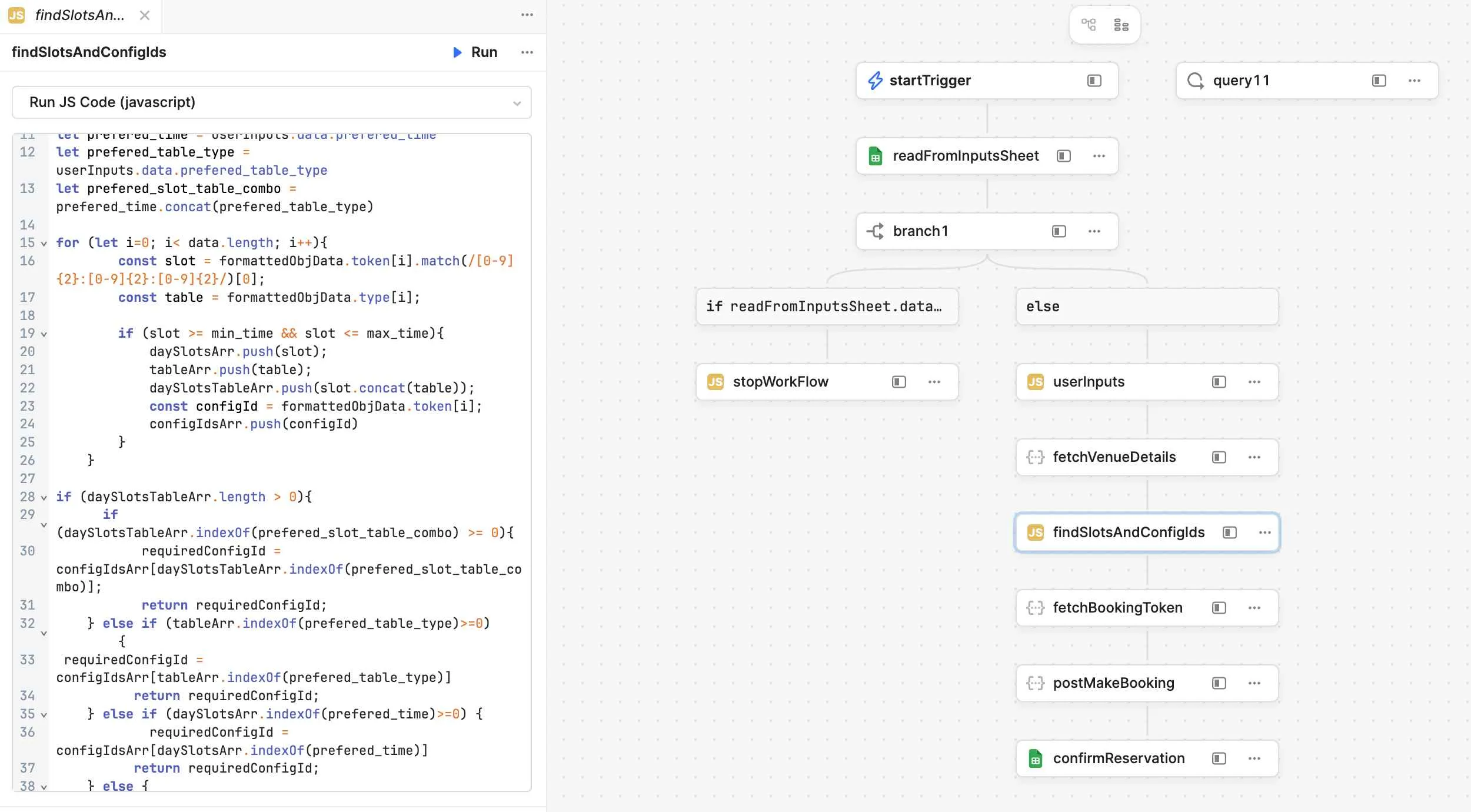The height and width of the screenshot is (812, 1471).
Task: Toggle the query11 side panel icon
Action: [x=1379, y=81]
